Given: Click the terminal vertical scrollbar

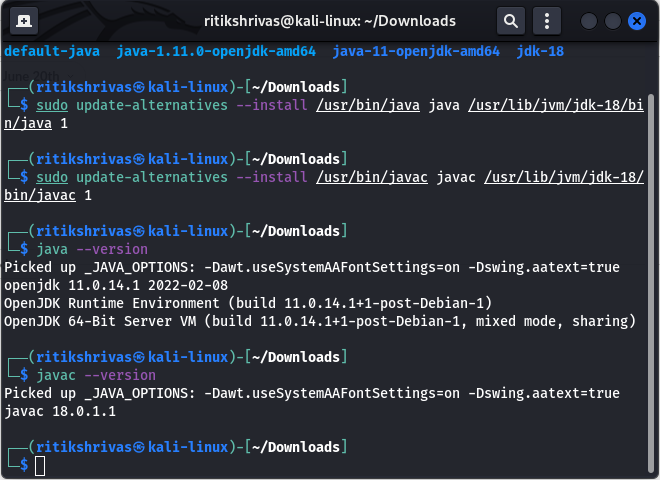Looking at the screenshot, I should (652, 284).
